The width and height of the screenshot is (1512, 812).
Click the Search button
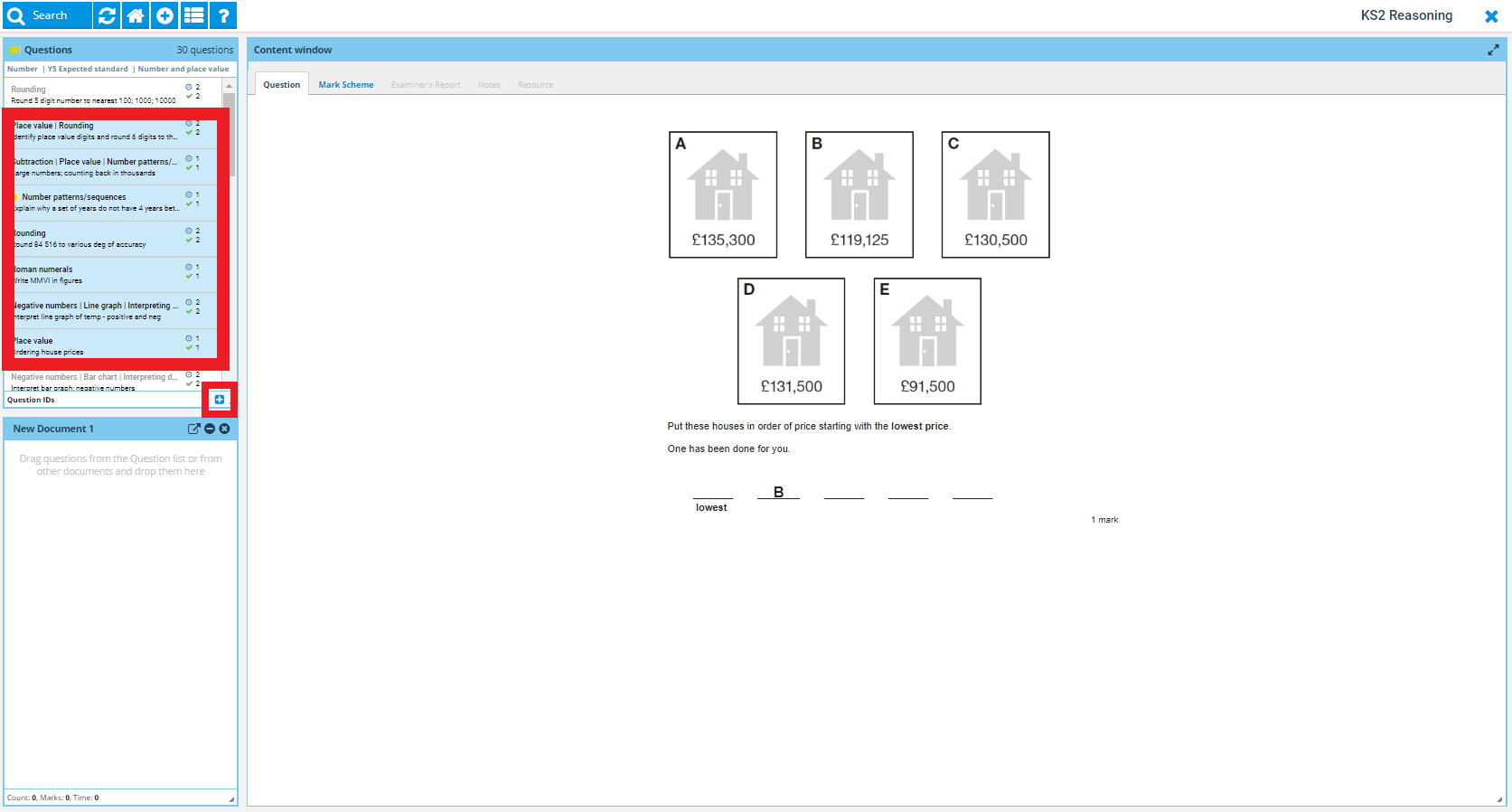tap(47, 15)
